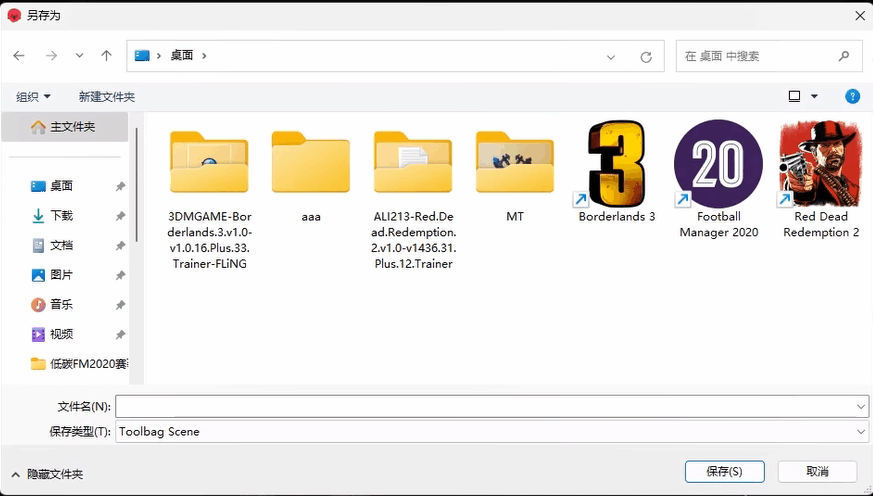Select the aaa folder
The image size is (873, 496).
click(x=311, y=177)
